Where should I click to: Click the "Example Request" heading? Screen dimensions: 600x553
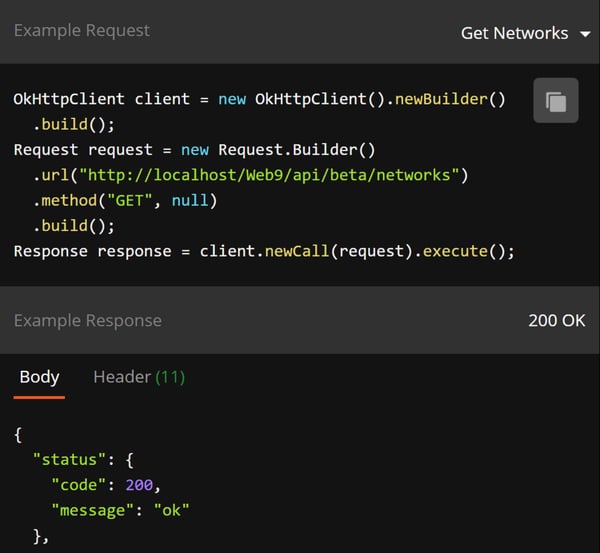[82, 31]
